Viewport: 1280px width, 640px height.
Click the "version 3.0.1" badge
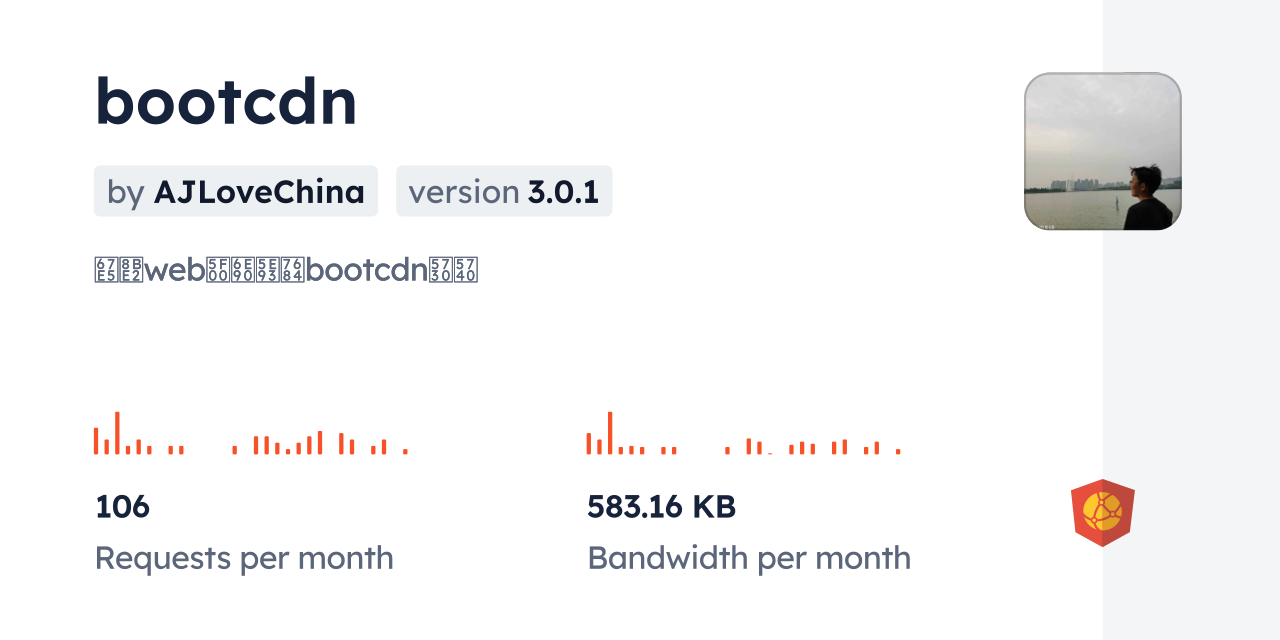point(504,191)
